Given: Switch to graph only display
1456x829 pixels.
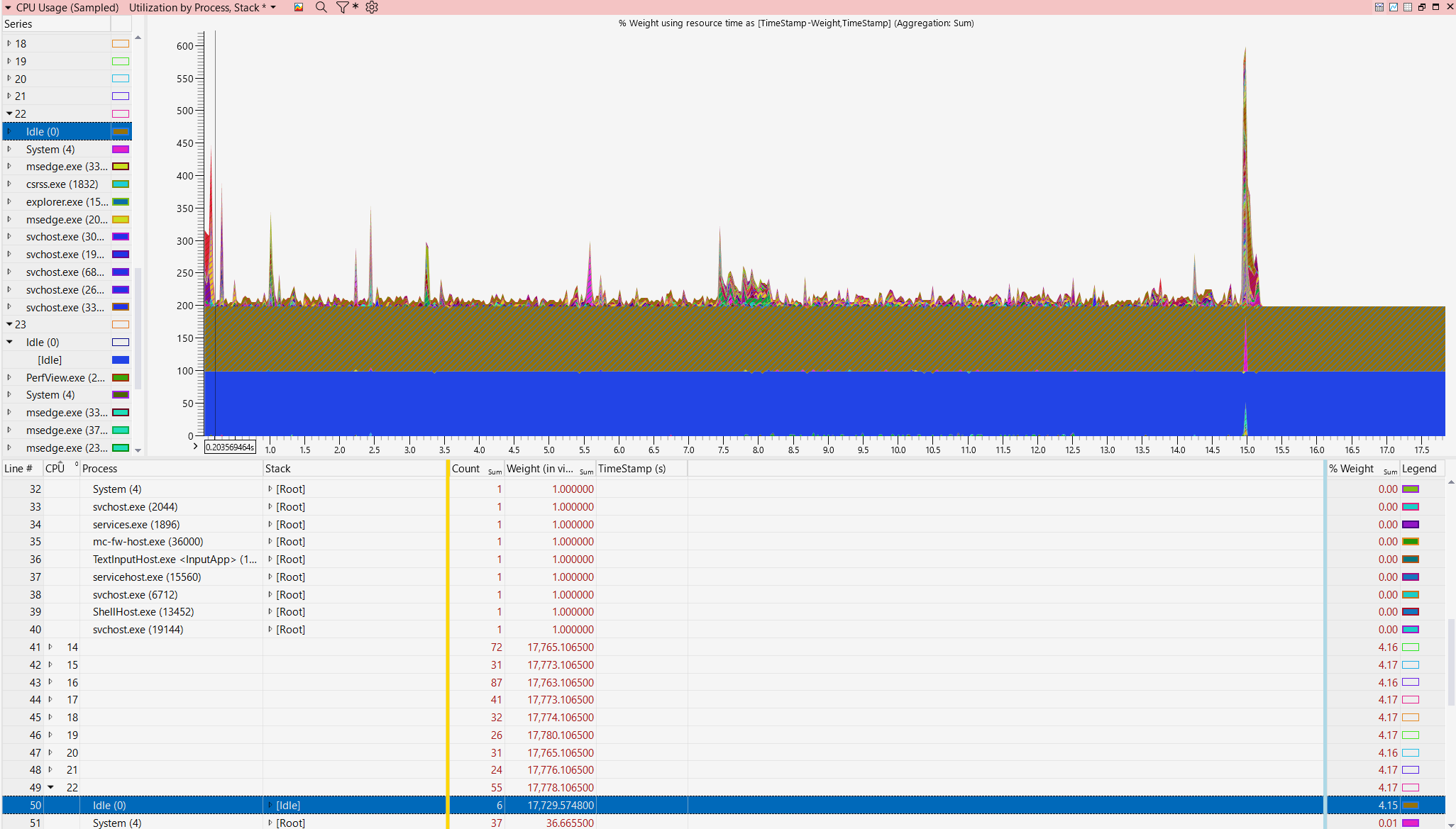Looking at the screenshot, I should click(x=1394, y=7).
